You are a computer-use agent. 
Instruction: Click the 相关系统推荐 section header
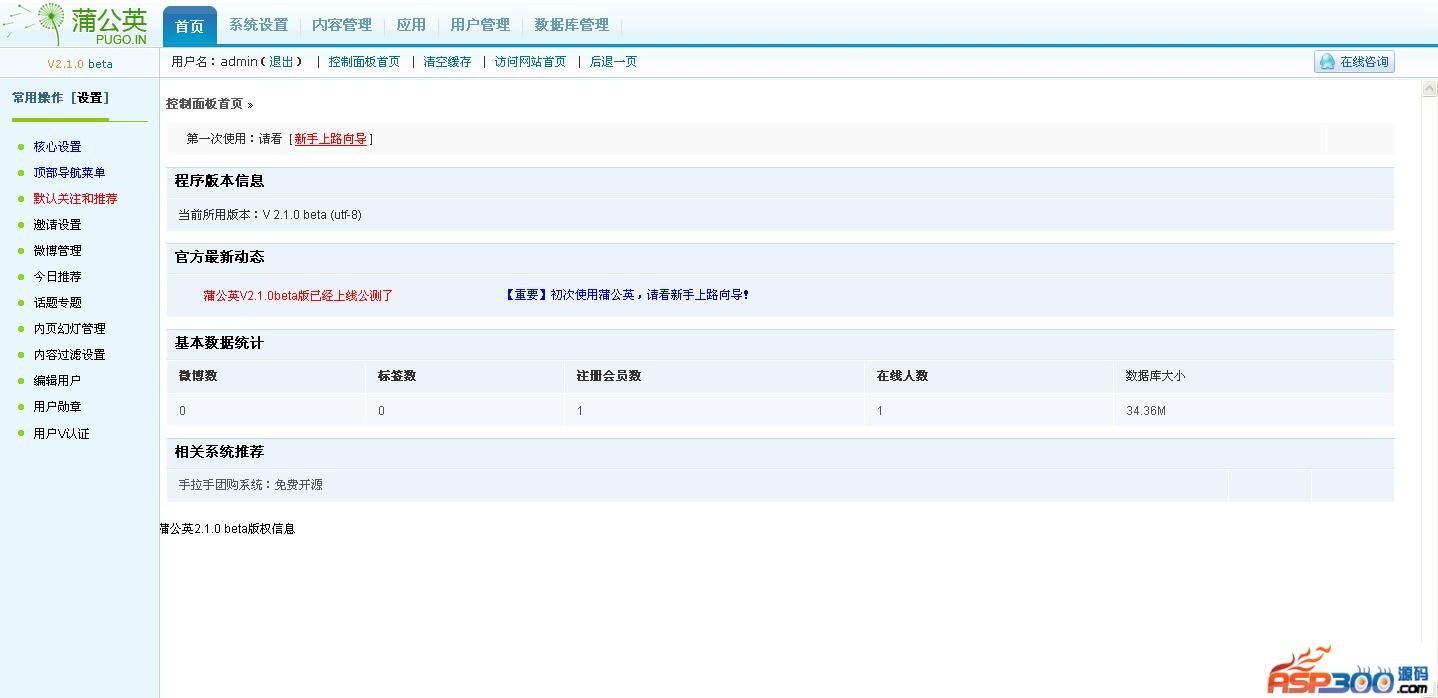pos(219,452)
